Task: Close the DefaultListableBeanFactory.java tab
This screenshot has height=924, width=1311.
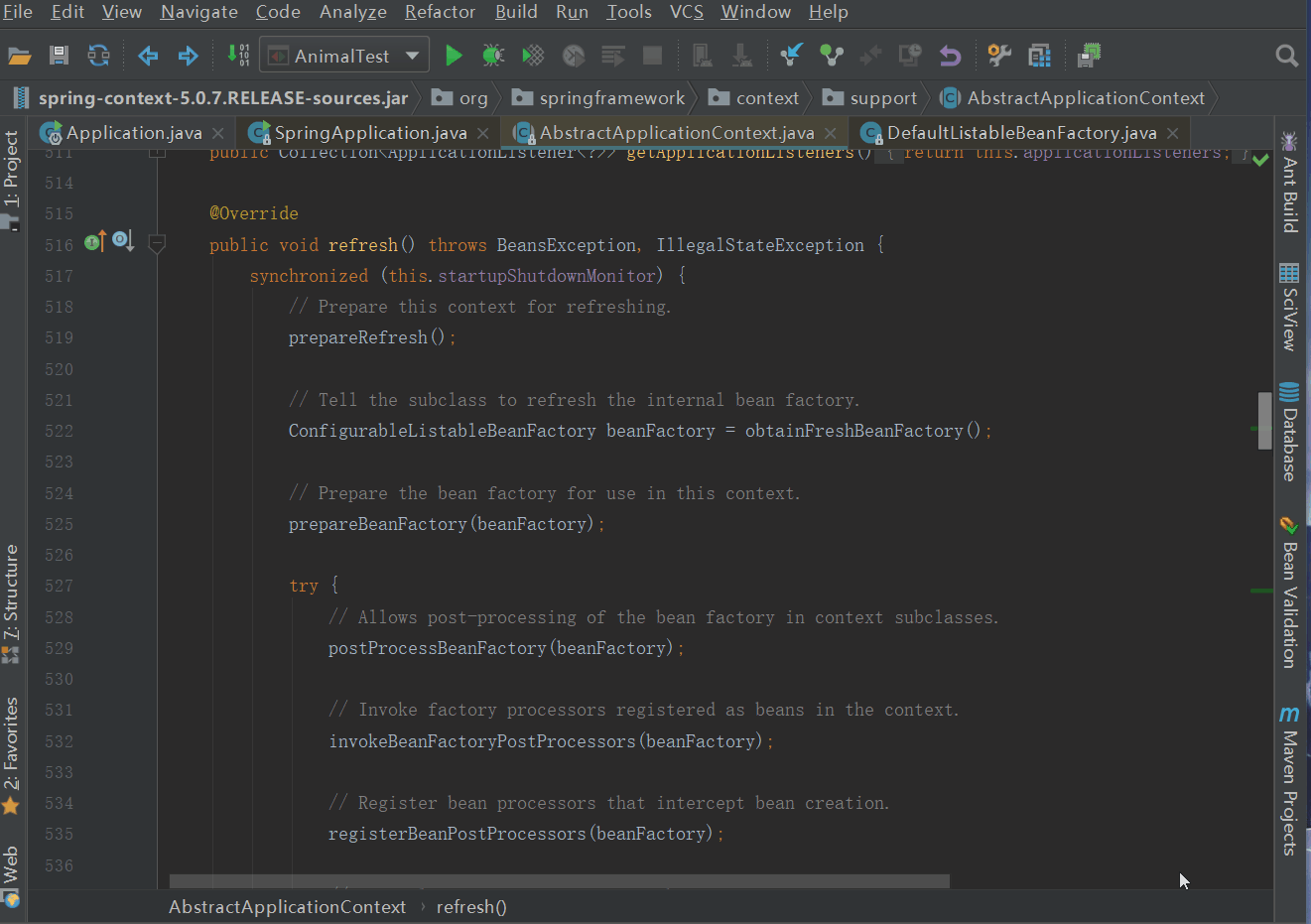Action: coord(1173,133)
